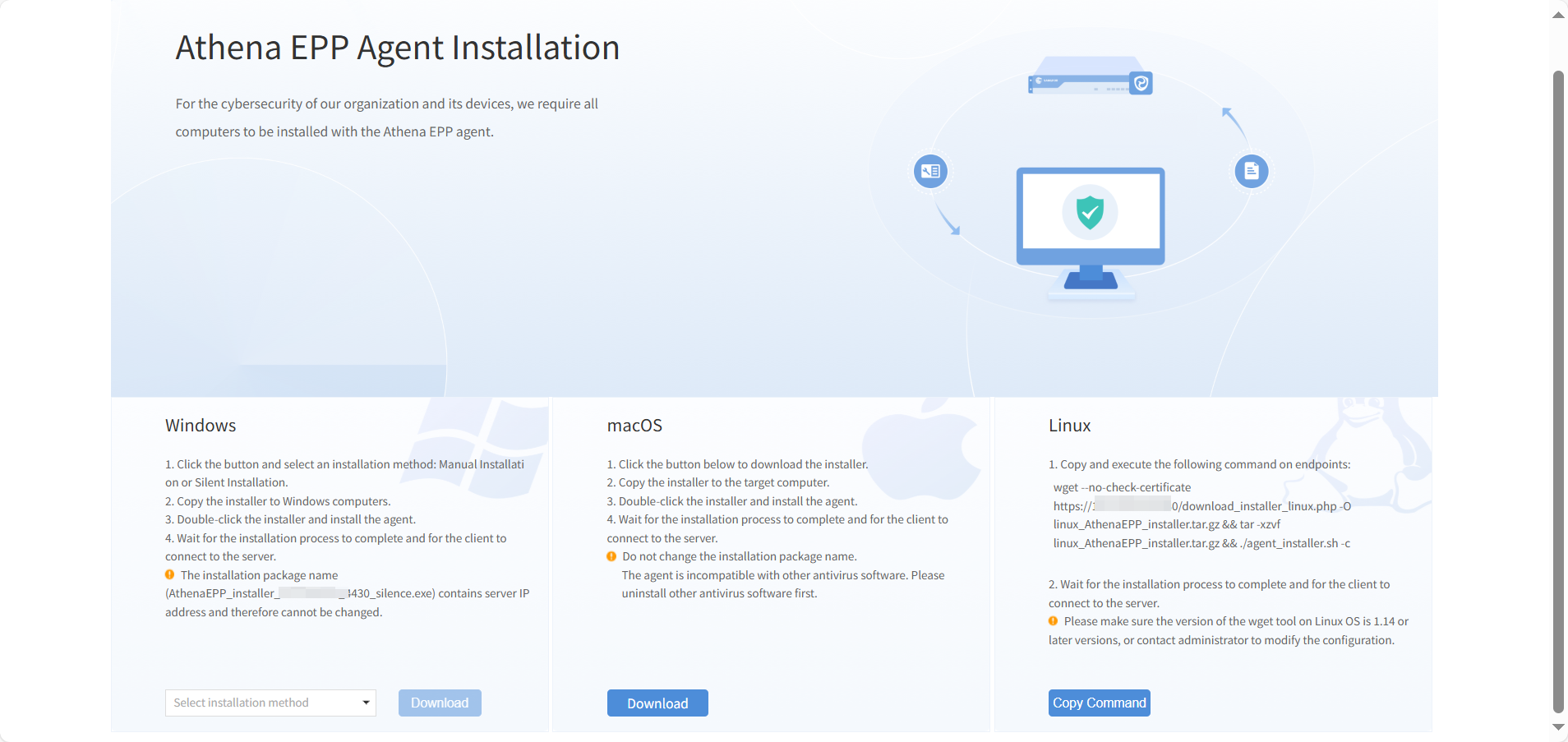Click the scrollbar down arrow
The width and height of the screenshot is (1568, 742).
(x=1558, y=727)
